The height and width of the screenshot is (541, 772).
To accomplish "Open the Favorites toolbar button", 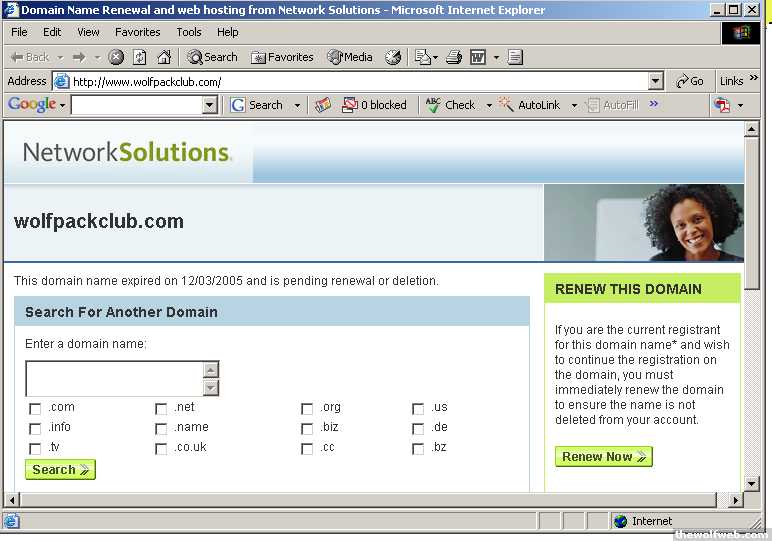I will pyautogui.click(x=282, y=57).
